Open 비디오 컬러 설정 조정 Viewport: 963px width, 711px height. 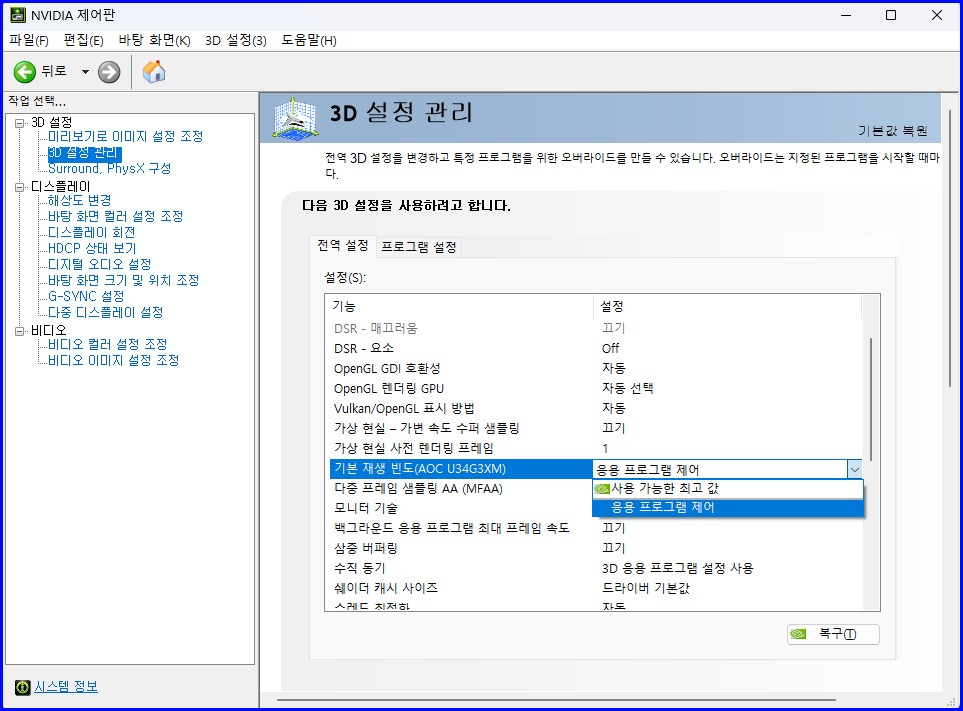click(107, 344)
